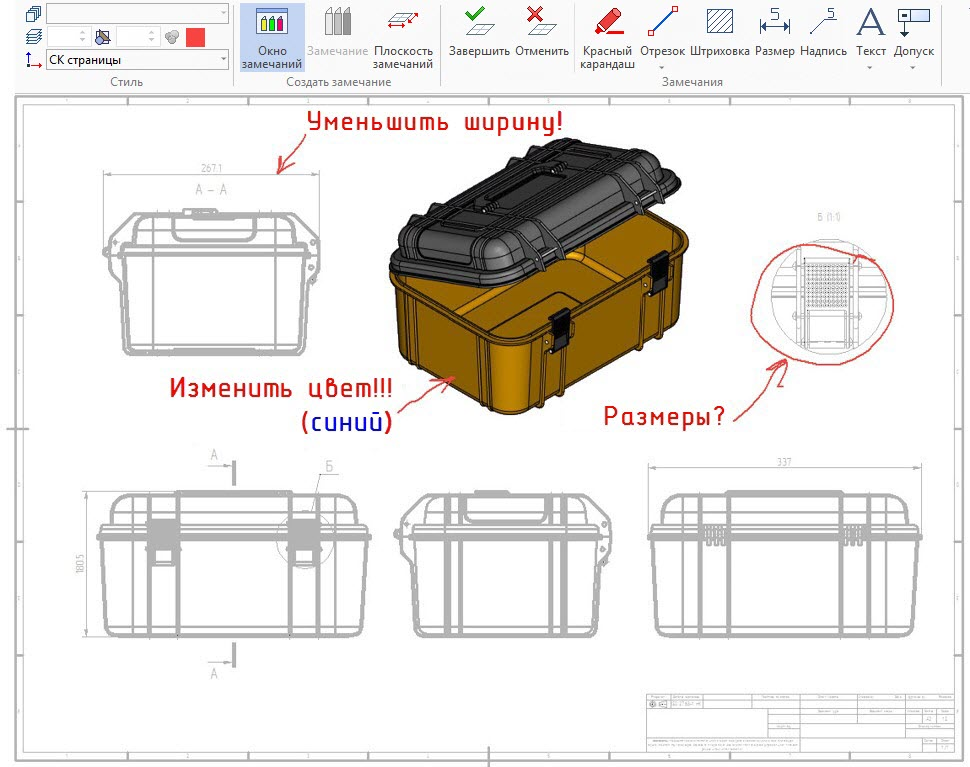Toggle the pencil-style override icon near spinners
This screenshot has width=970, height=767.
point(101,35)
